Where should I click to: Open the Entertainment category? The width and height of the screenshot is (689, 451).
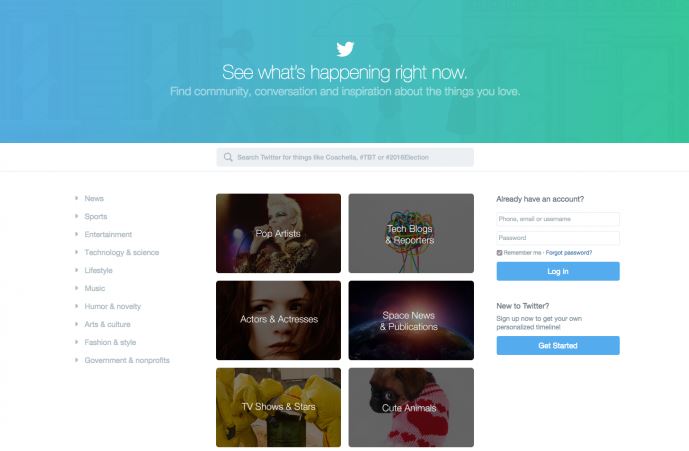click(x=108, y=234)
